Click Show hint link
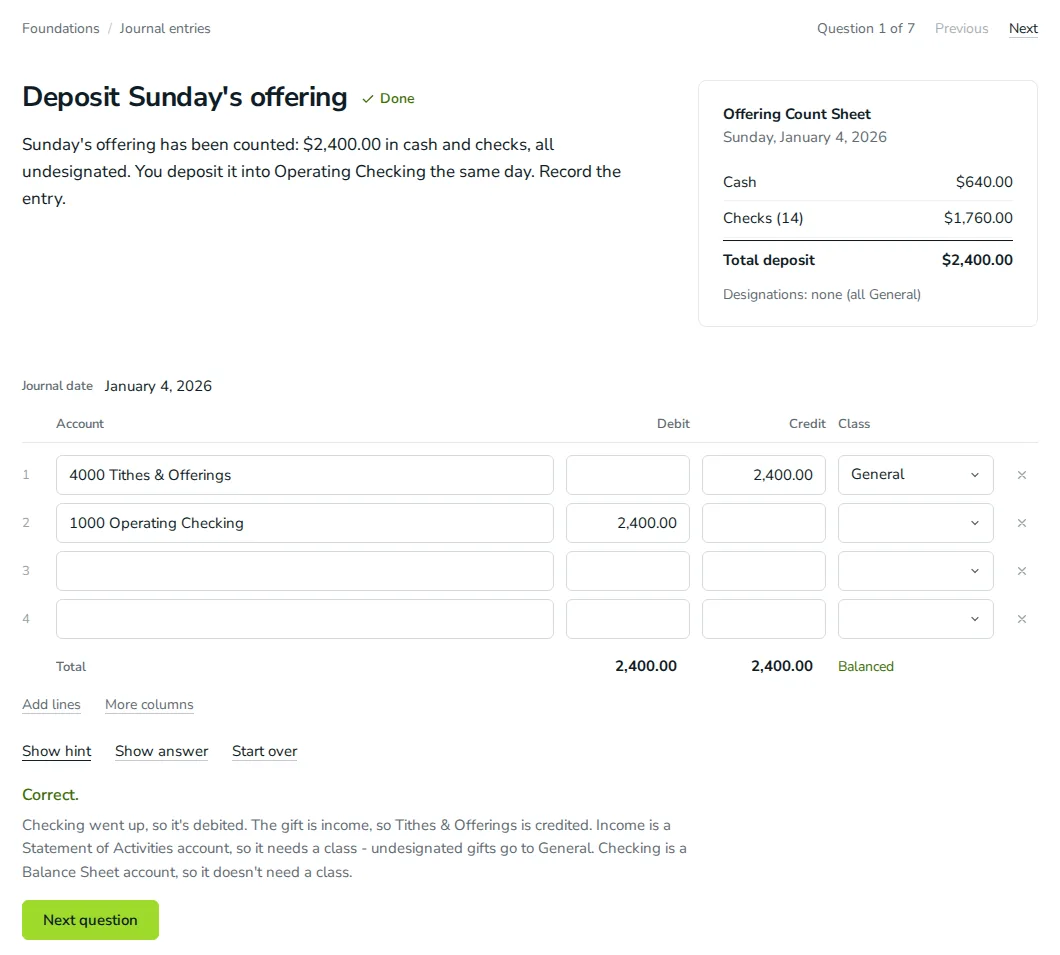1060x955 pixels. pos(57,752)
